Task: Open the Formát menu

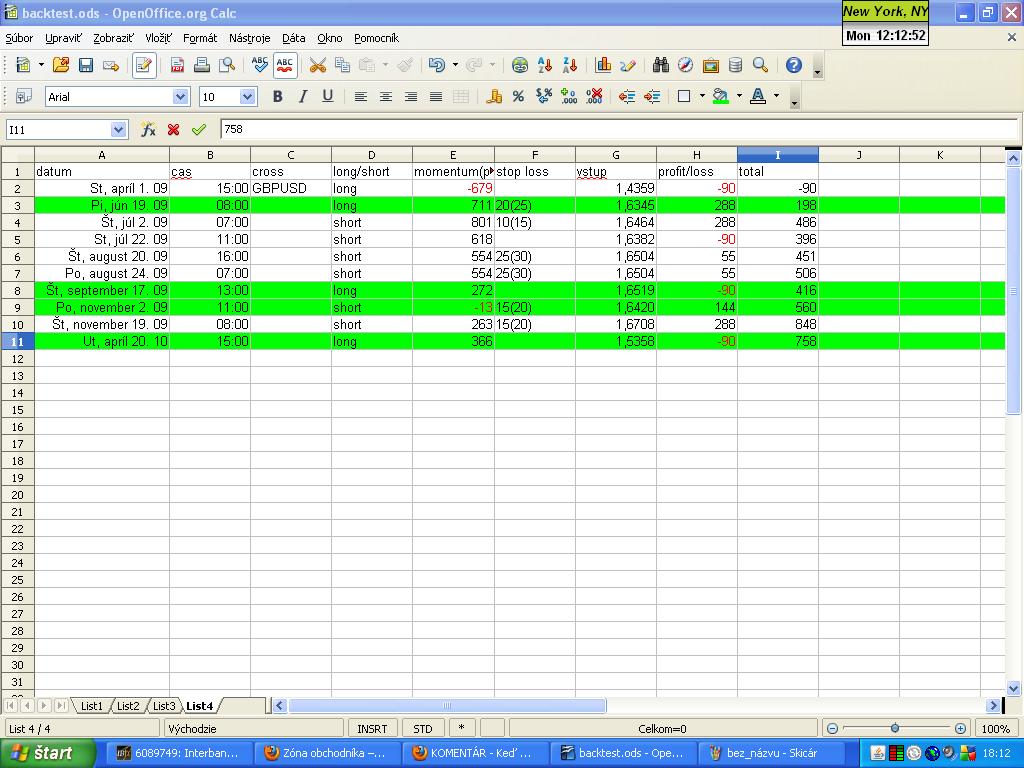Action: point(200,38)
